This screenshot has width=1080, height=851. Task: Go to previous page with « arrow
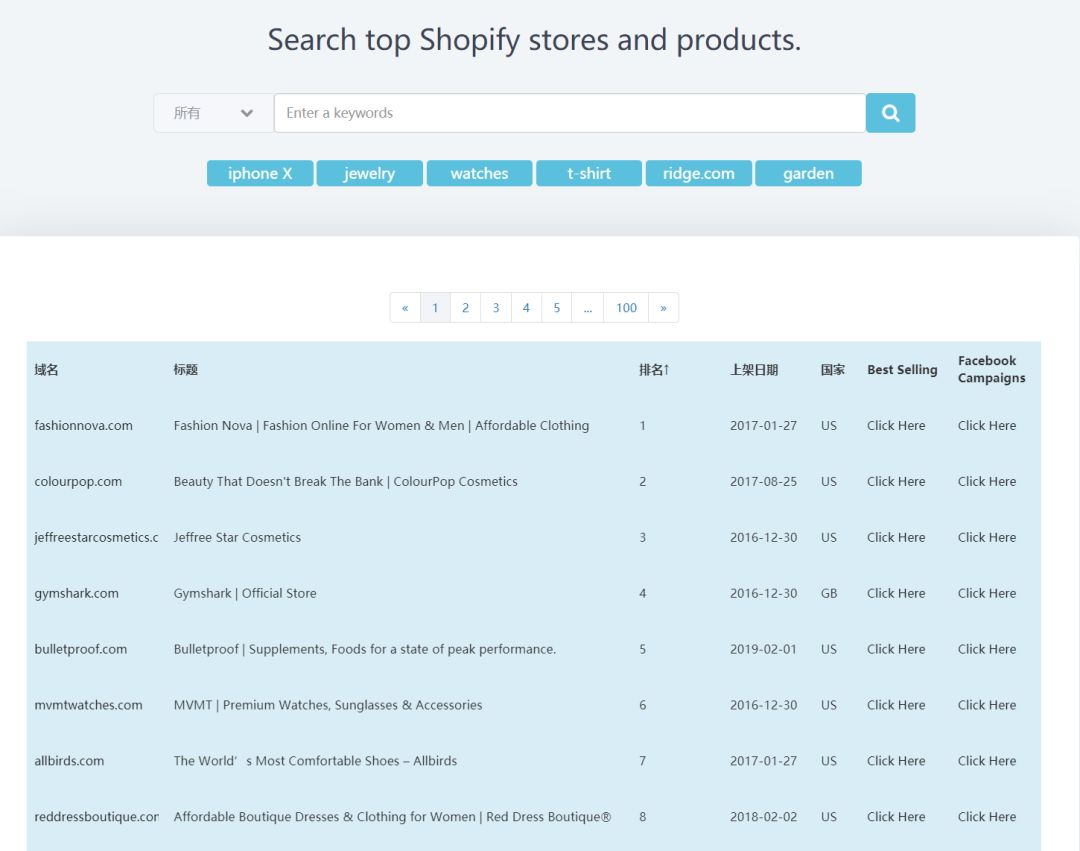(x=405, y=308)
